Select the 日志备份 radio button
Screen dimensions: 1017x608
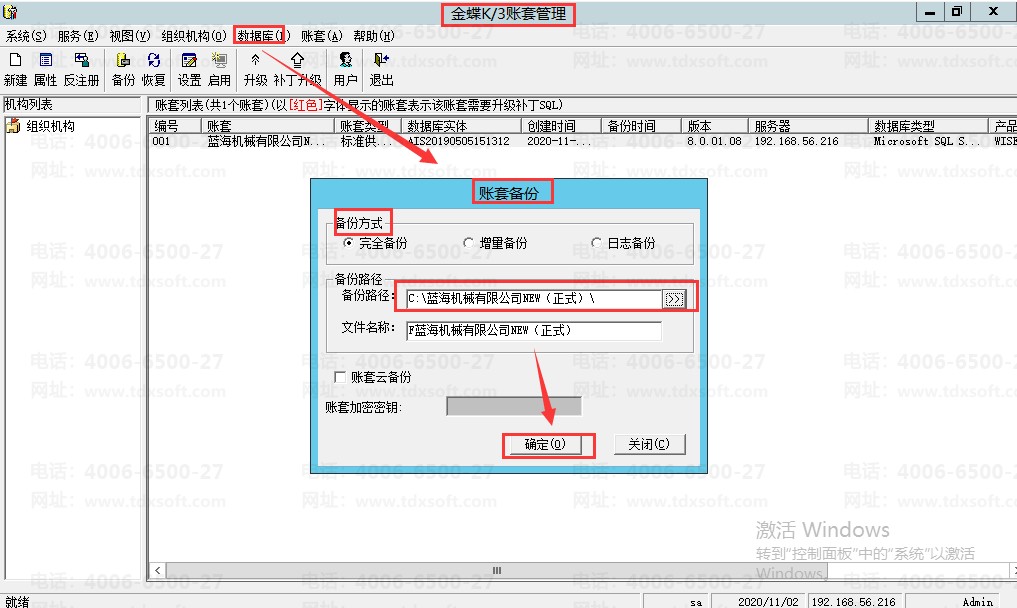[596, 243]
